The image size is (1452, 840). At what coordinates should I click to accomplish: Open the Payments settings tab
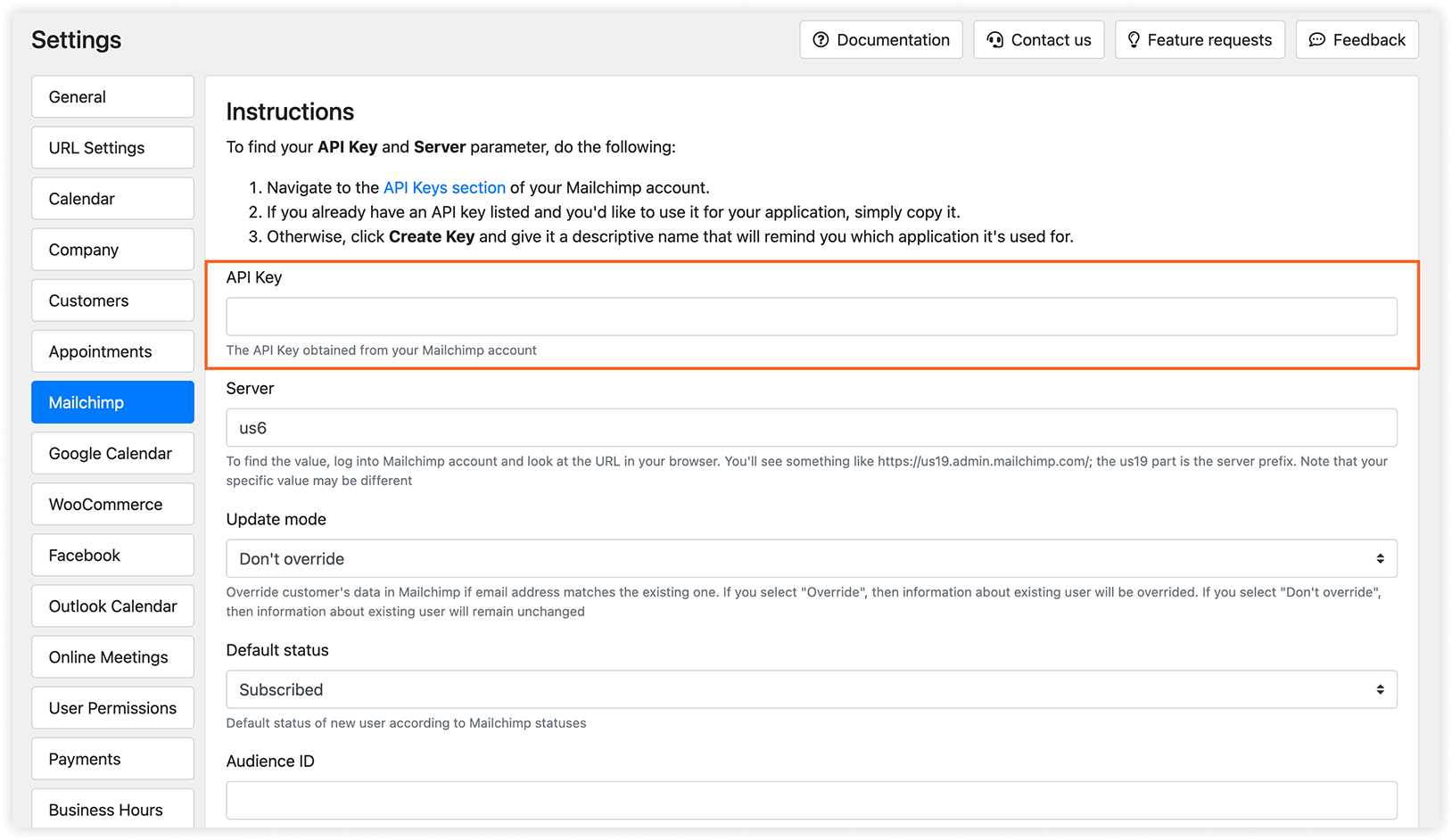[112, 759]
